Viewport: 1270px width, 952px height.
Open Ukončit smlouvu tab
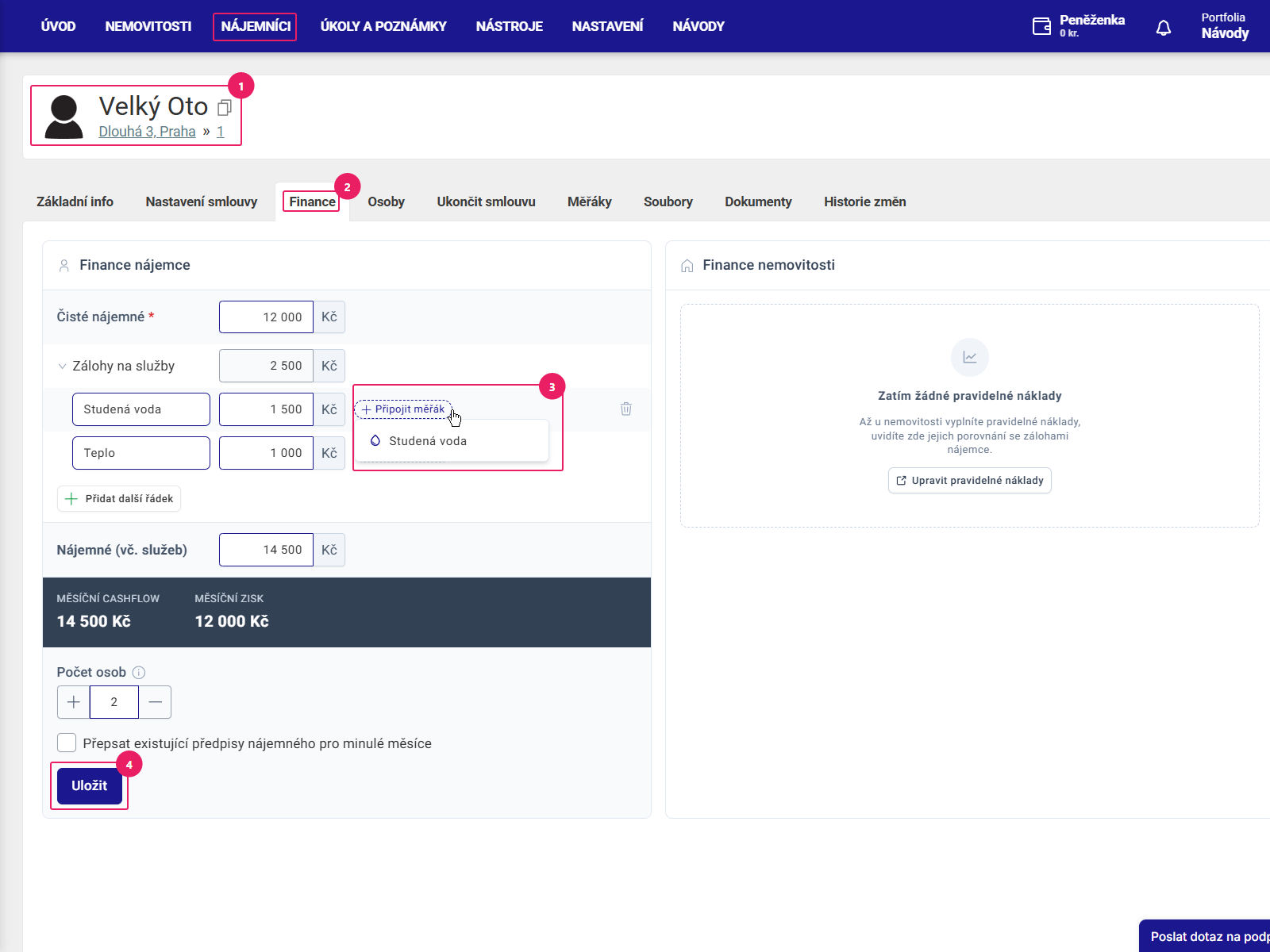click(486, 202)
